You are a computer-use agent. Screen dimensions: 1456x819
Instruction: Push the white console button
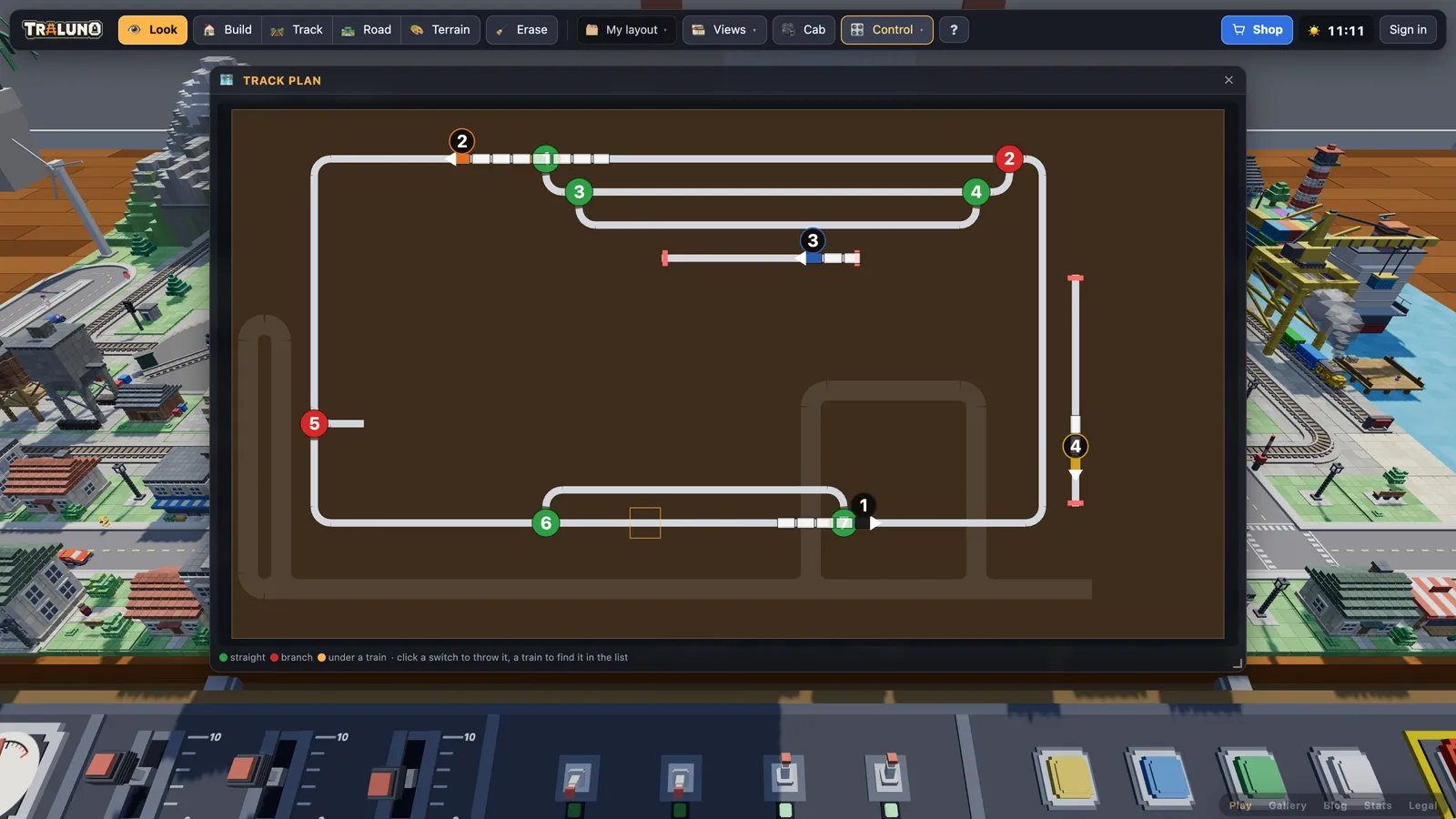click(x=1349, y=777)
